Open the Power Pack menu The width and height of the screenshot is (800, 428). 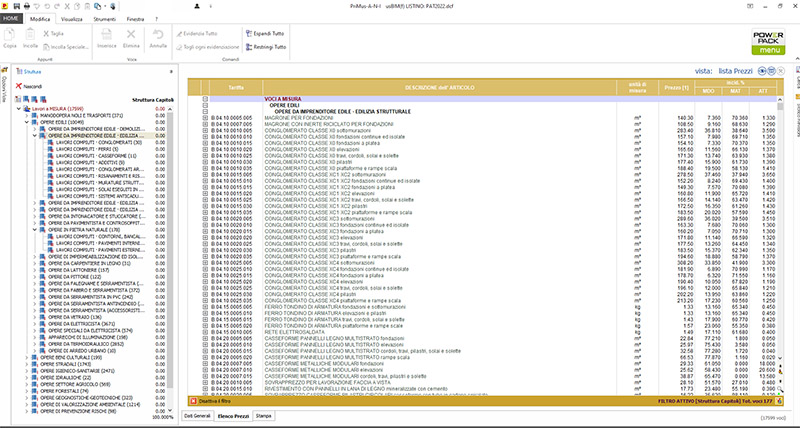pyautogui.click(x=768, y=42)
